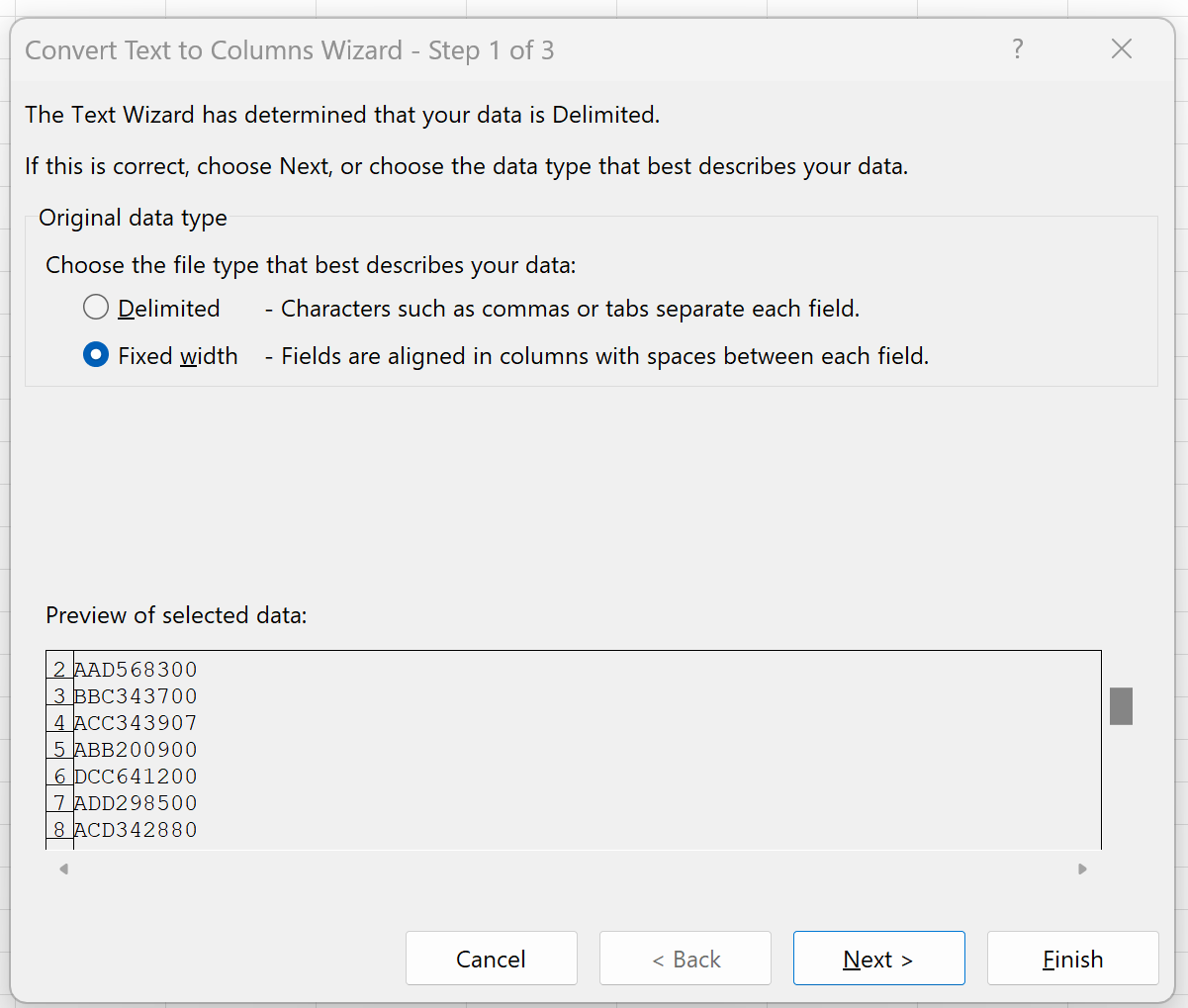Select the Delimited data type option
The width and height of the screenshot is (1188, 1008).
pos(95,307)
